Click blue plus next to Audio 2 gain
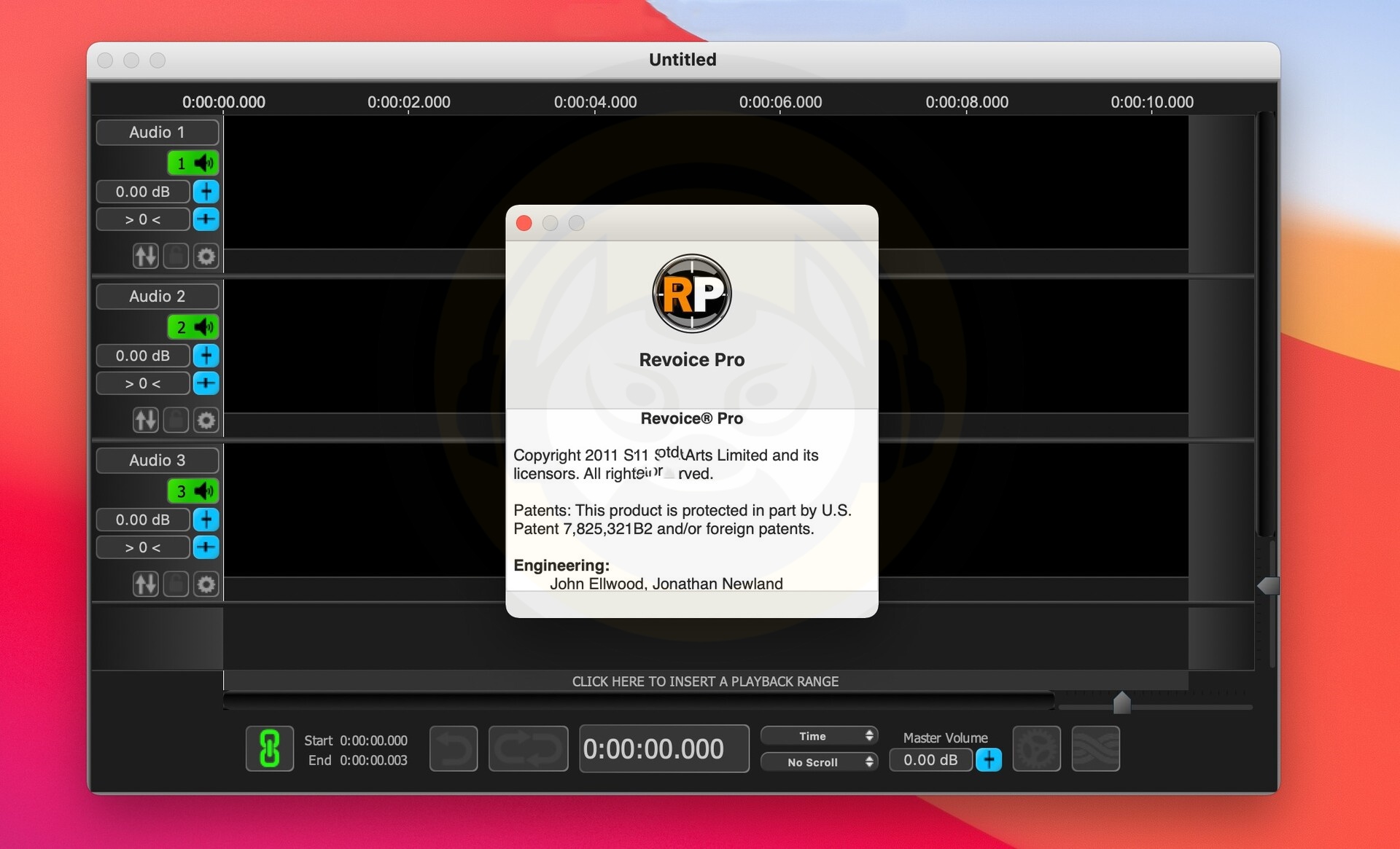Screen dimensions: 1400x849 pyautogui.click(x=206, y=356)
